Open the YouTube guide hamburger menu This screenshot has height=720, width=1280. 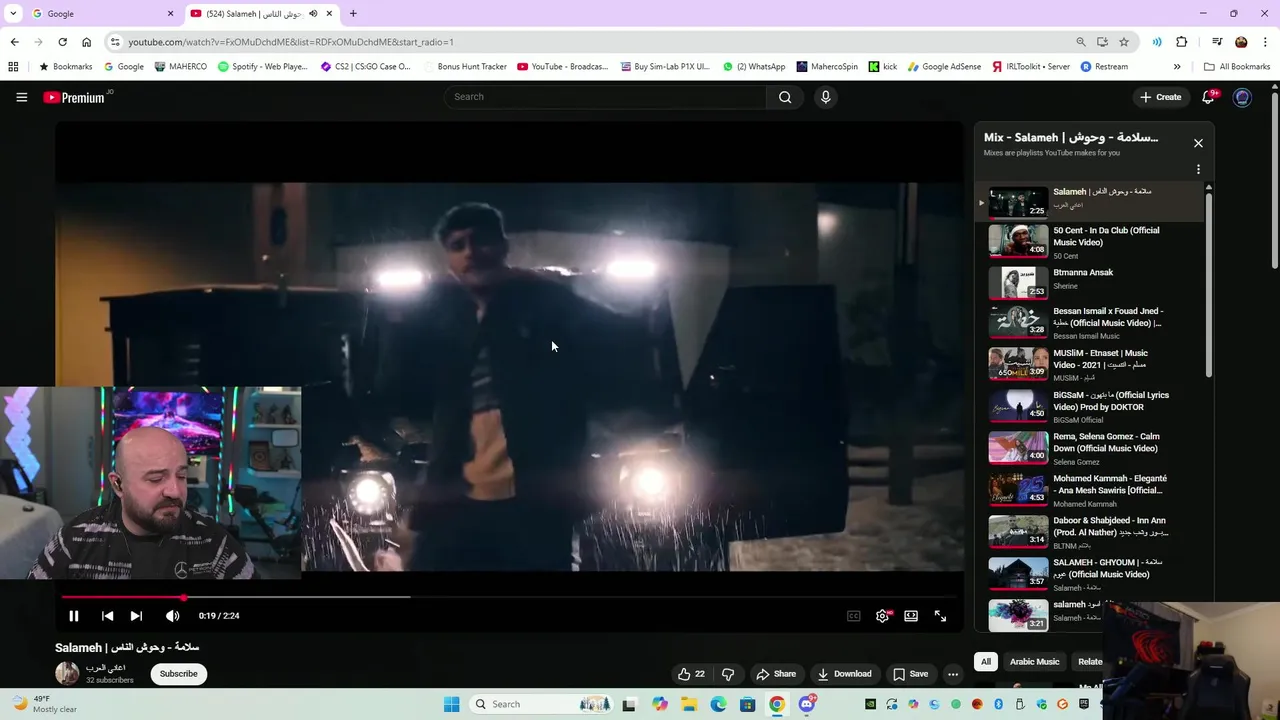(21, 97)
